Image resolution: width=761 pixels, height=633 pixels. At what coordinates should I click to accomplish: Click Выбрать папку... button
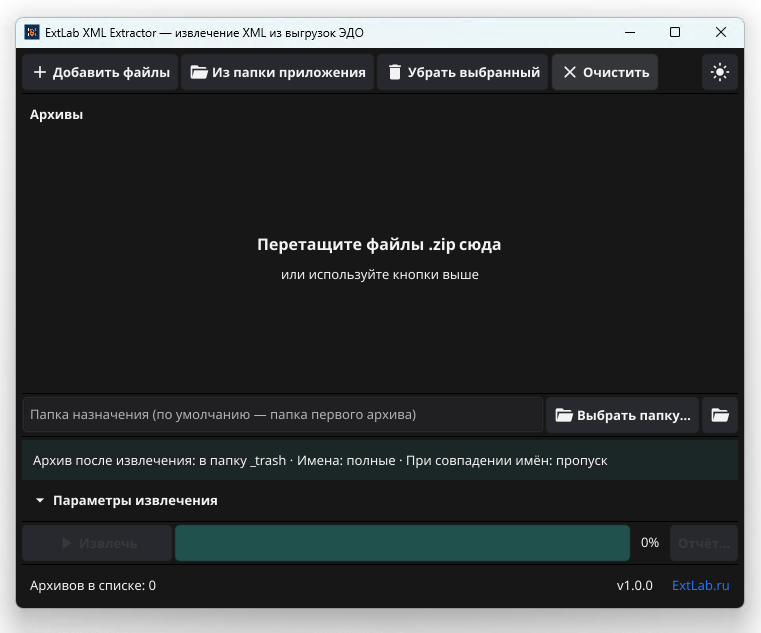[622, 415]
